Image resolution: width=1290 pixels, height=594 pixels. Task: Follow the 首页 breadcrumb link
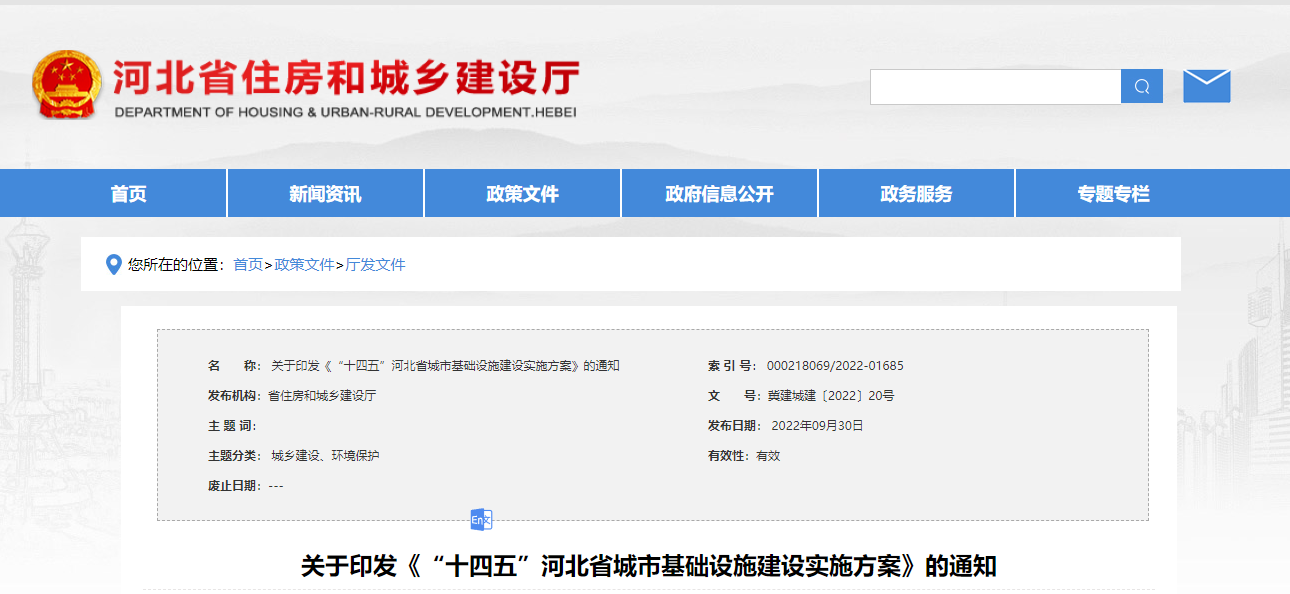coord(248,265)
